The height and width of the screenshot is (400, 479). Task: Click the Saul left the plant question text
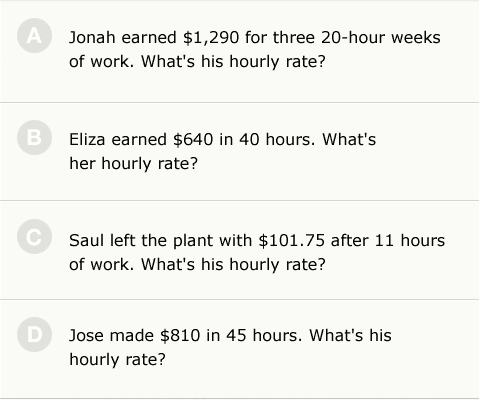pyautogui.click(x=257, y=252)
